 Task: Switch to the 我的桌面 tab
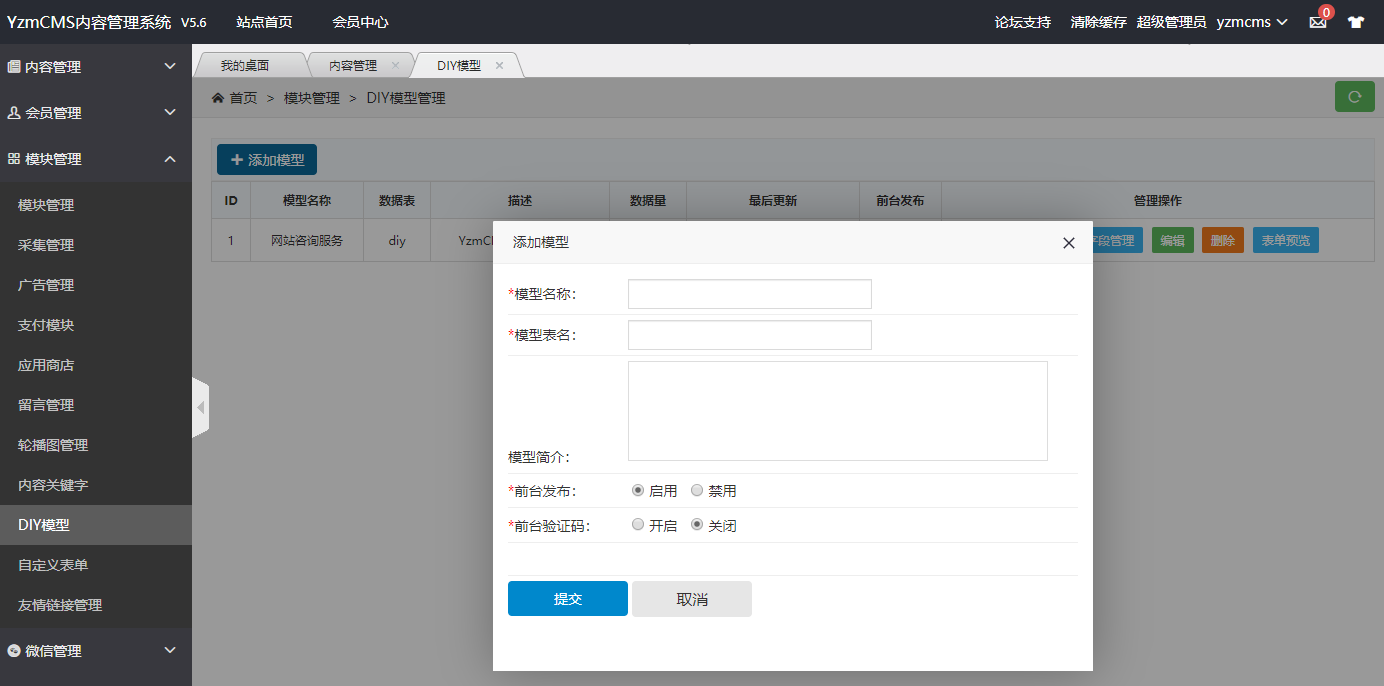pos(245,66)
